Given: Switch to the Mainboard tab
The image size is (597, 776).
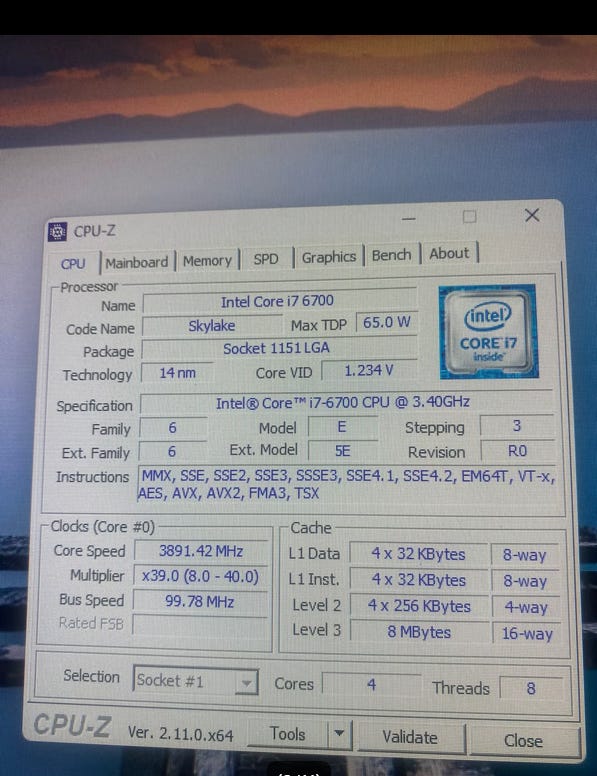Looking at the screenshot, I should 137,262.
